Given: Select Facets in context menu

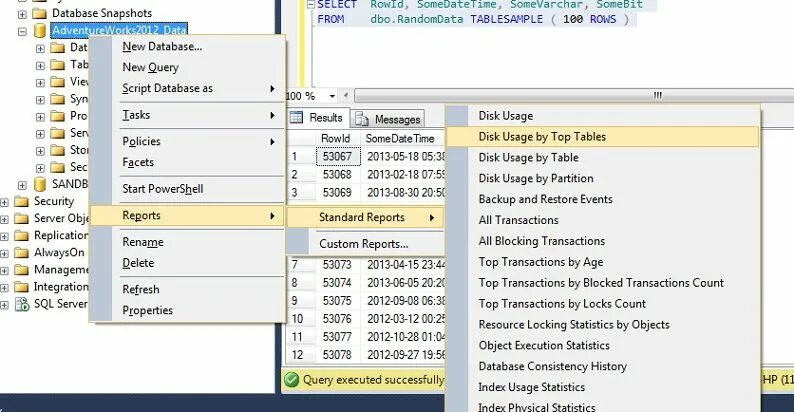Looking at the screenshot, I should pyautogui.click(x=187, y=162).
